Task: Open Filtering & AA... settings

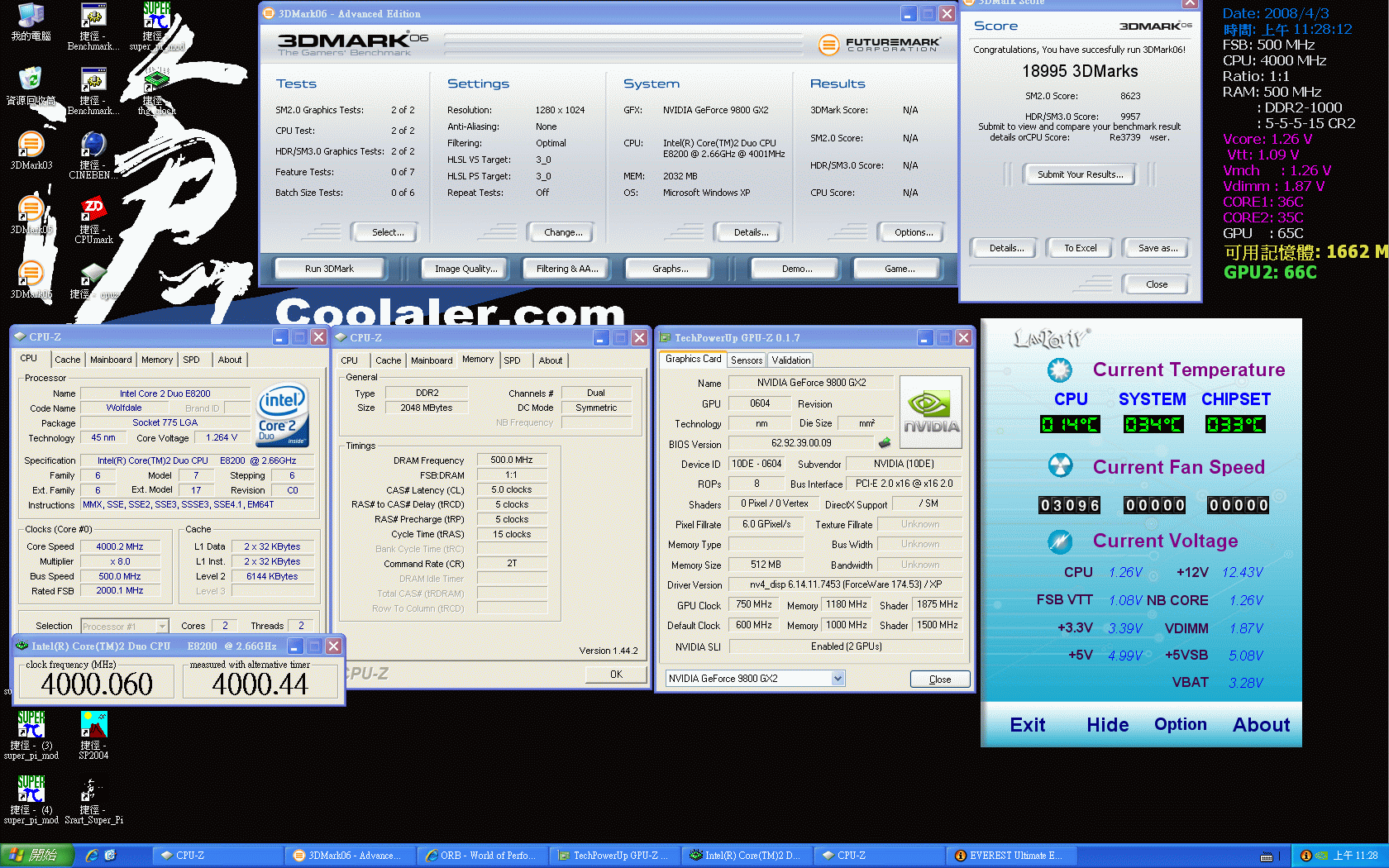Action: click(567, 269)
